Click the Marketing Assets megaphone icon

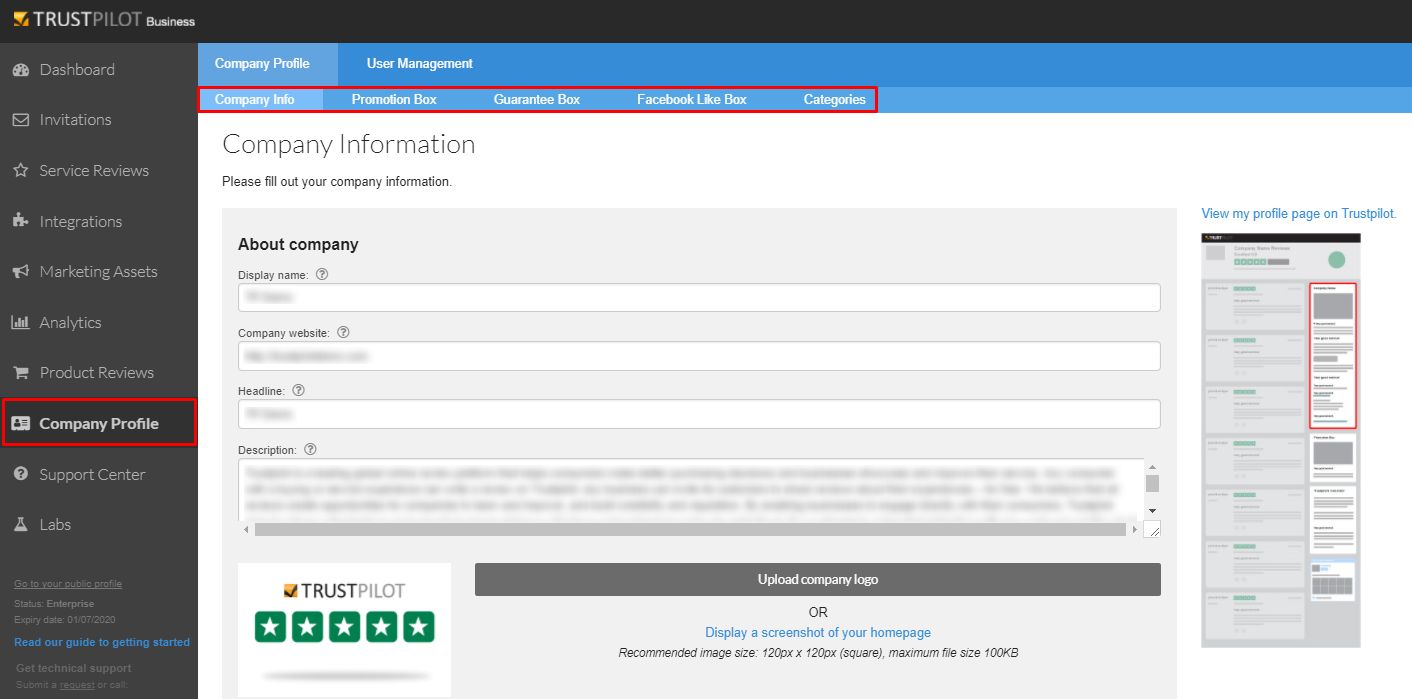[21, 272]
